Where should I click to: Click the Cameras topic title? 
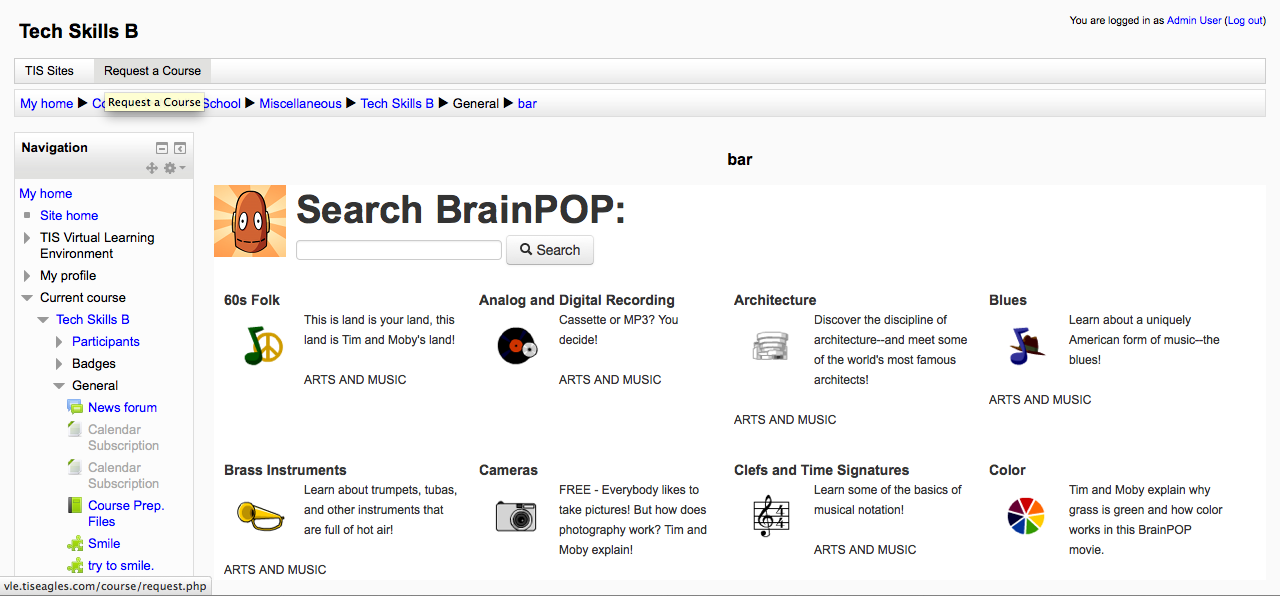pos(508,470)
